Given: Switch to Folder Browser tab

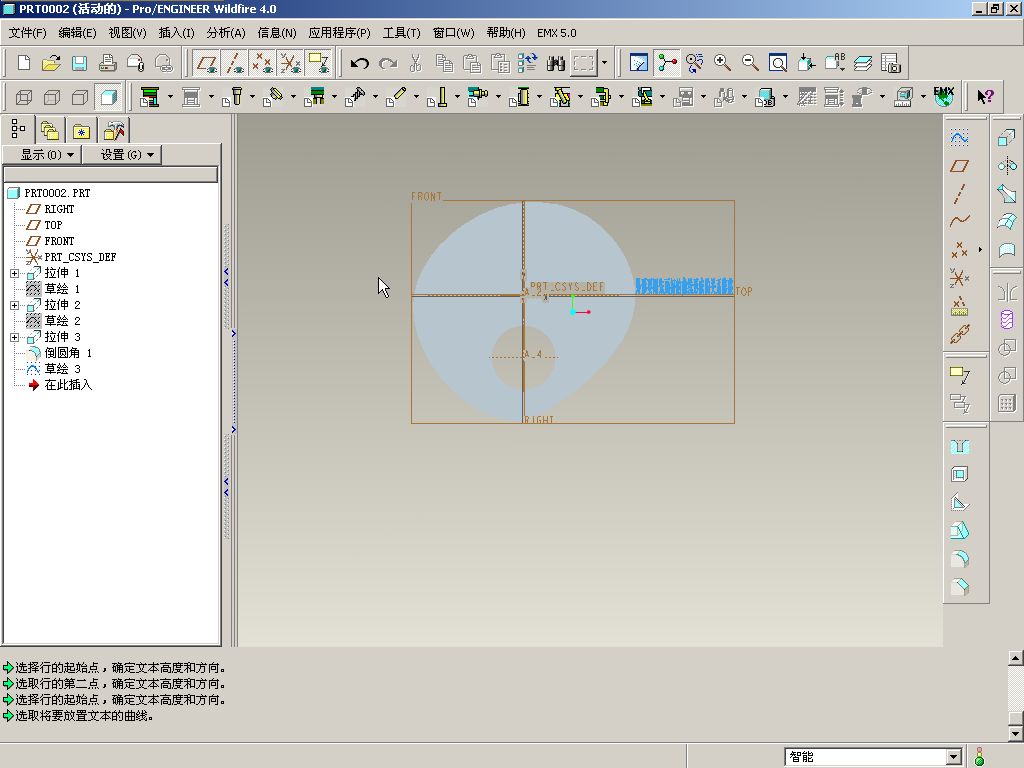Looking at the screenshot, I should [x=50, y=130].
